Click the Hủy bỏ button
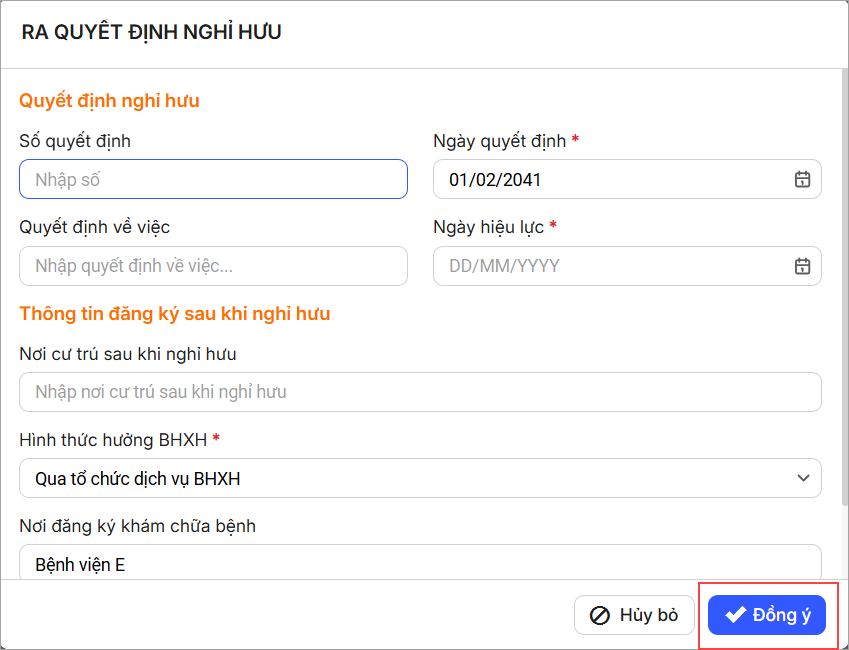The image size is (849, 650). click(634, 615)
